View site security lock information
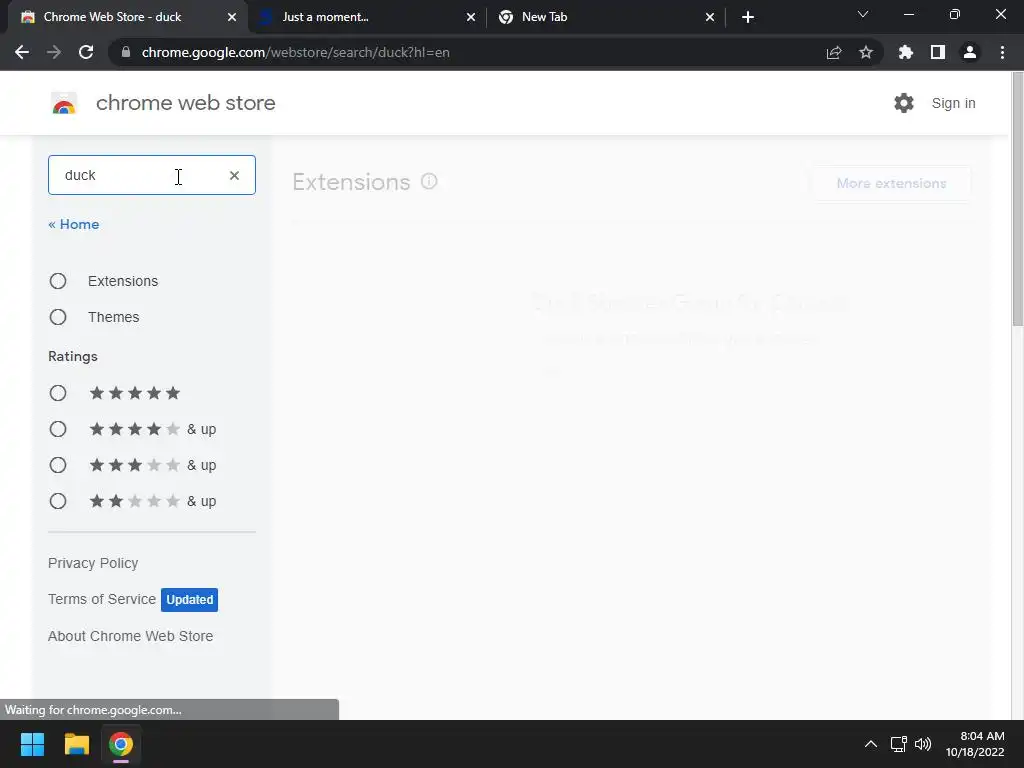1024x768 pixels. (x=126, y=52)
